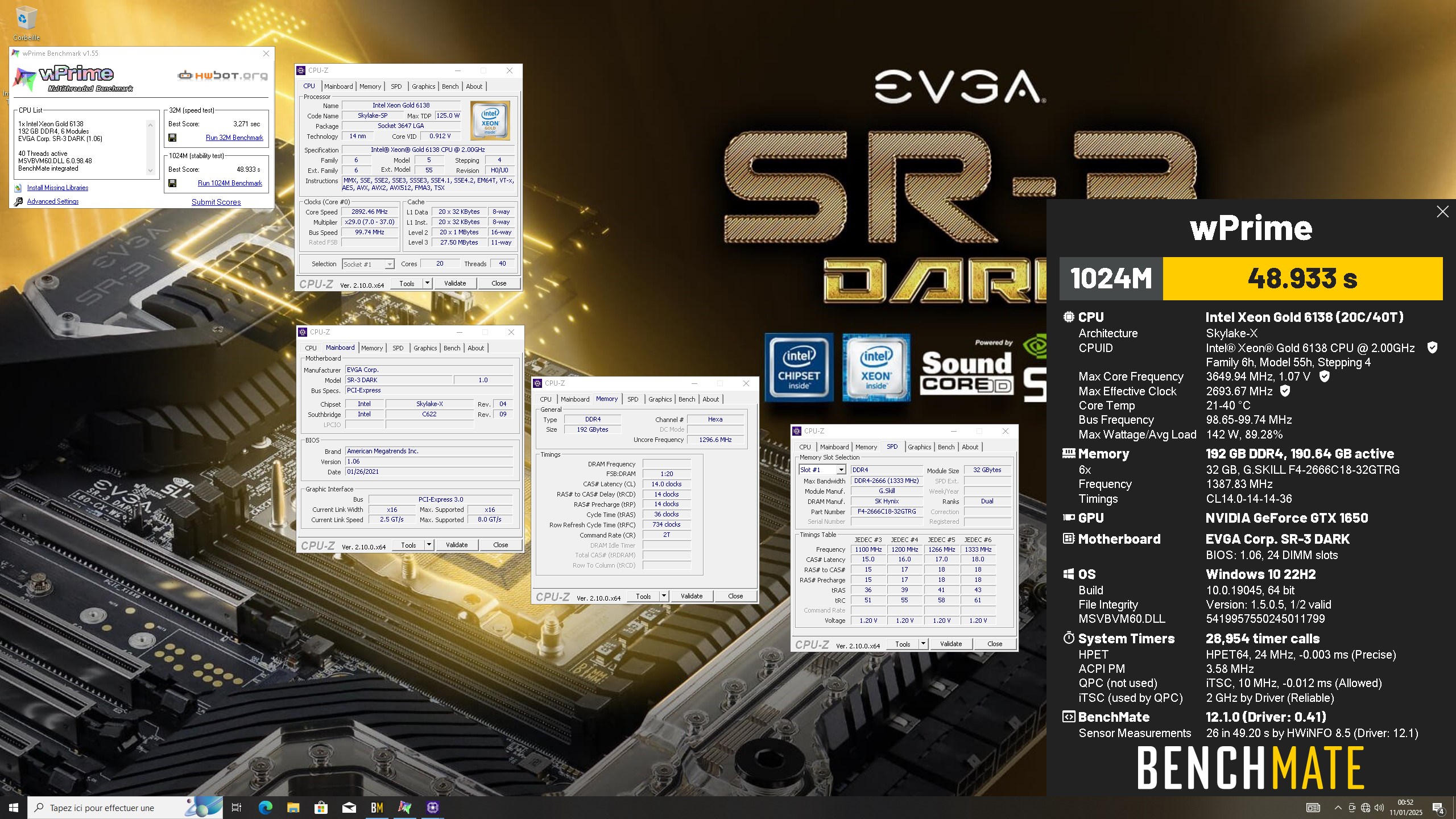The image size is (1456, 819).
Task: Close the BenchMate wPrime result panel
Action: (x=1442, y=212)
